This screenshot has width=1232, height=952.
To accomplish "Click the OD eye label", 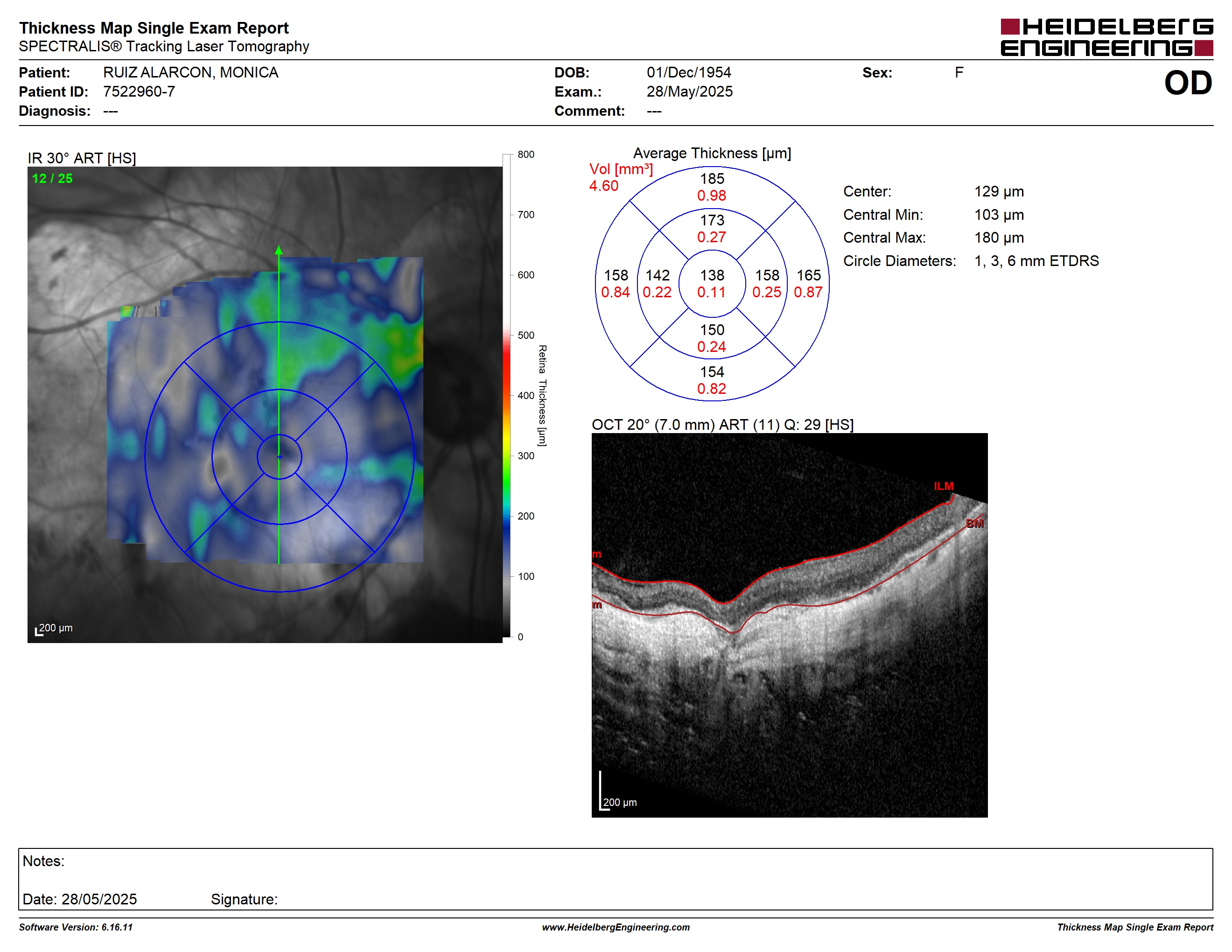I will click(1188, 83).
